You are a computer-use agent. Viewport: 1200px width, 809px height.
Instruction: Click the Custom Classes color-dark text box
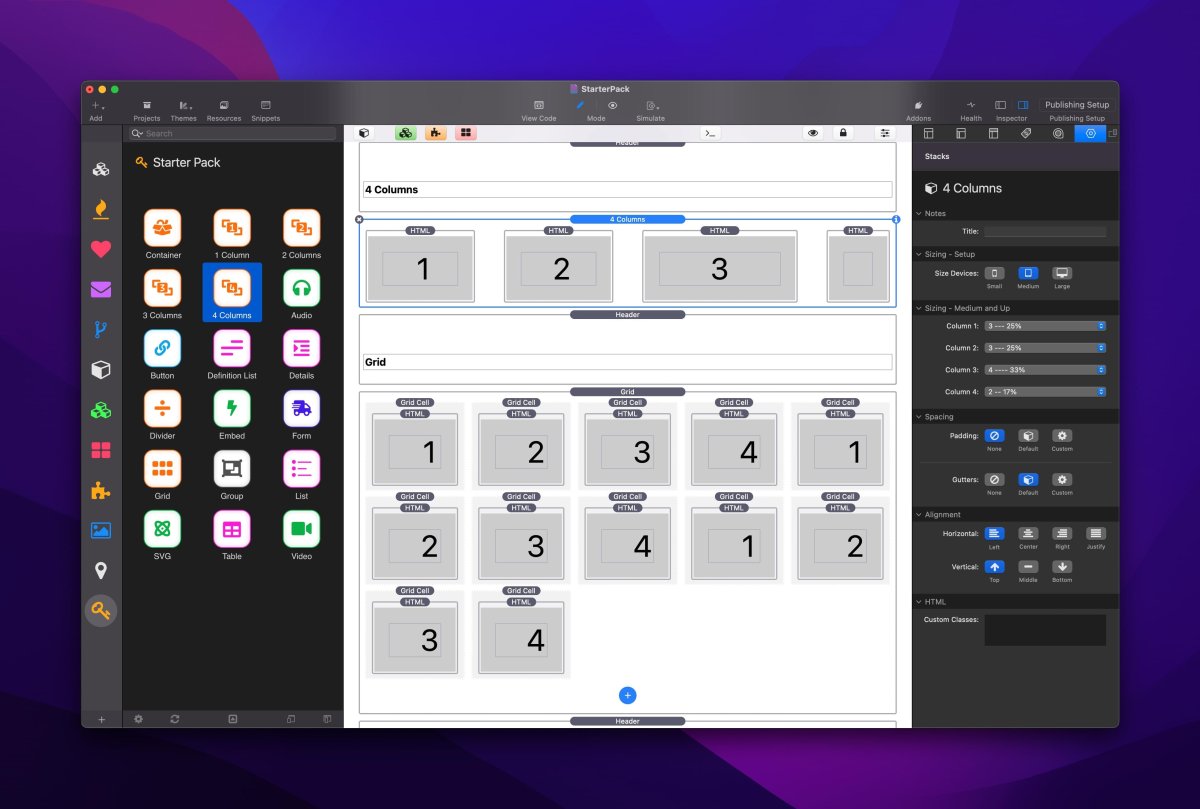point(1045,630)
